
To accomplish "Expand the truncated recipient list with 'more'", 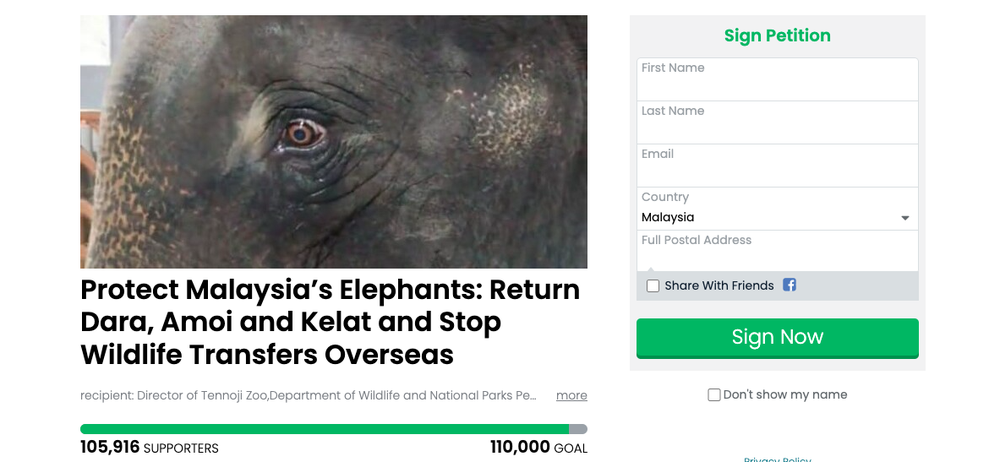I will [x=571, y=395].
